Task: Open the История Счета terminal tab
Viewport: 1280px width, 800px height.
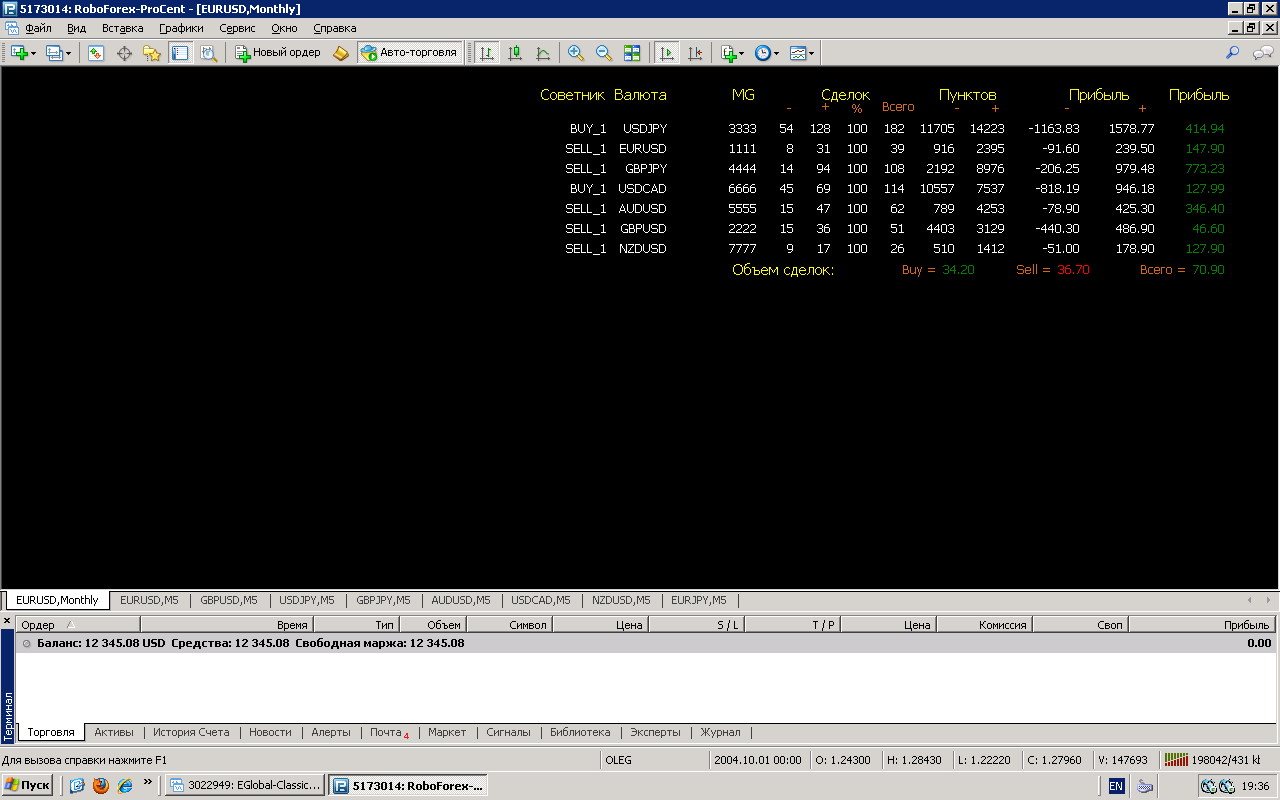Action: [x=191, y=732]
